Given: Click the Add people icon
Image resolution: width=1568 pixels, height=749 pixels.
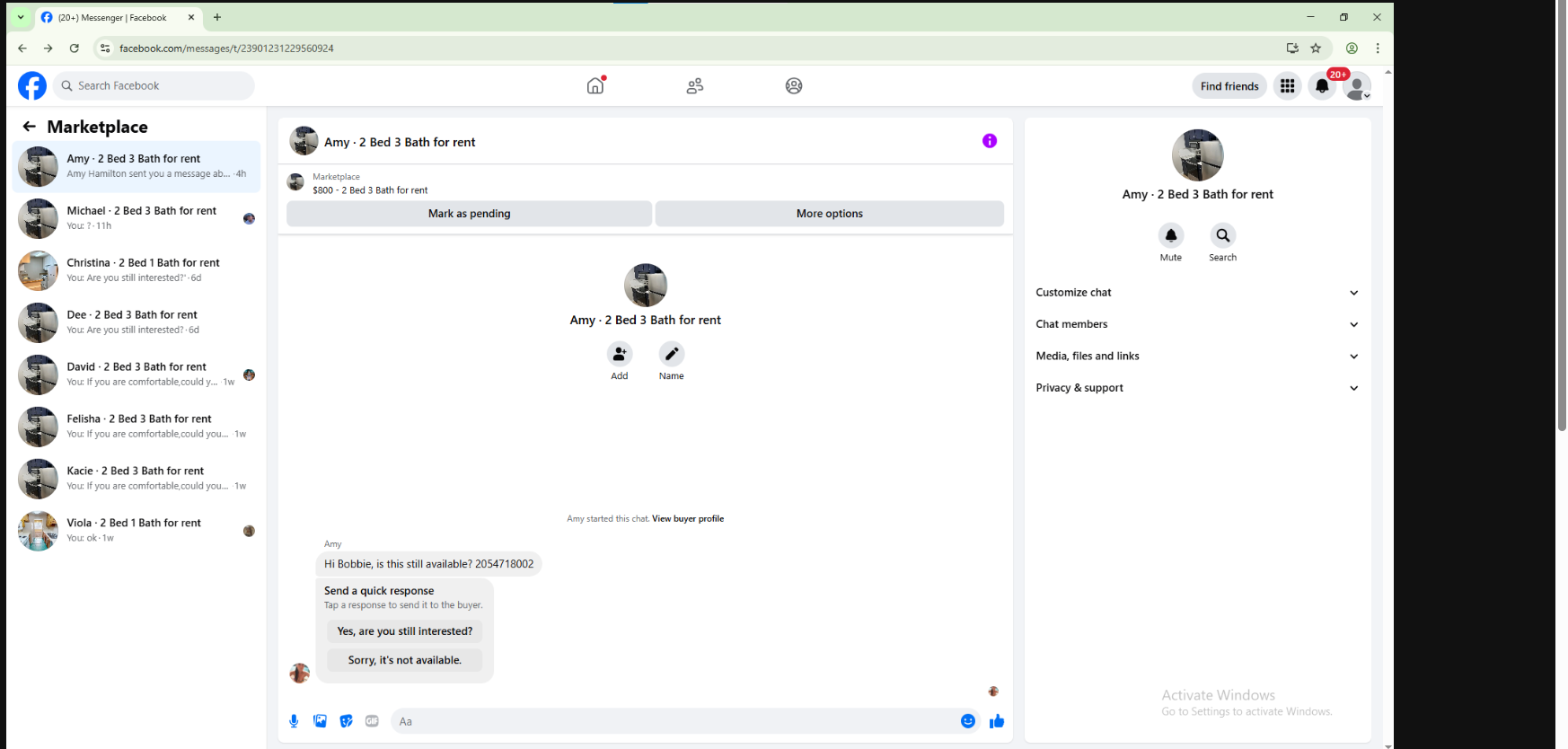Looking at the screenshot, I should point(620,354).
